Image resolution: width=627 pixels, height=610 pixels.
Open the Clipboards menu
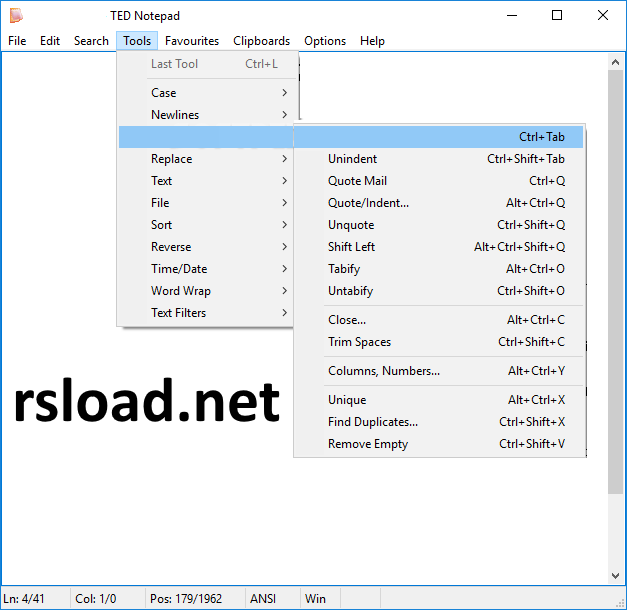coord(262,41)
